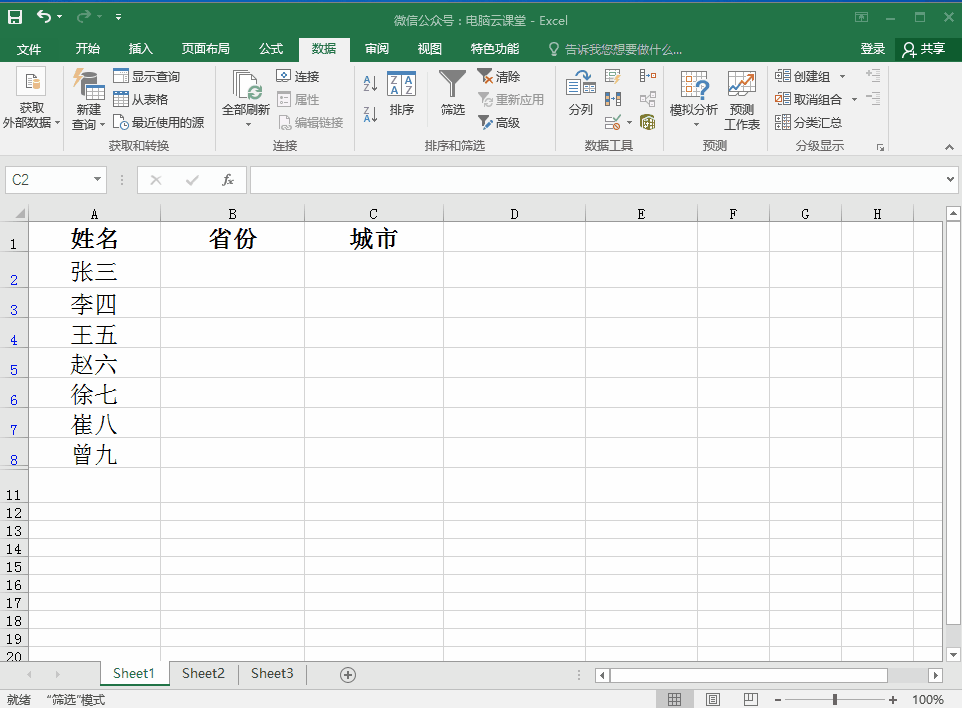Image resolution: width=962 pixels, height=708 pixels.
Task: Toggle the Filter (筛选) funnel
Action: (453, 93)
